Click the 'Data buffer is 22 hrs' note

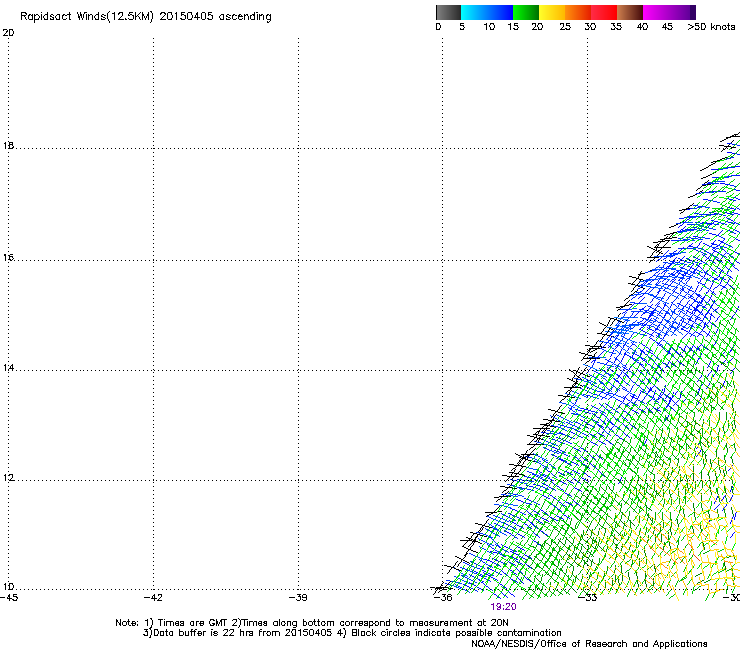pos(238,633)
